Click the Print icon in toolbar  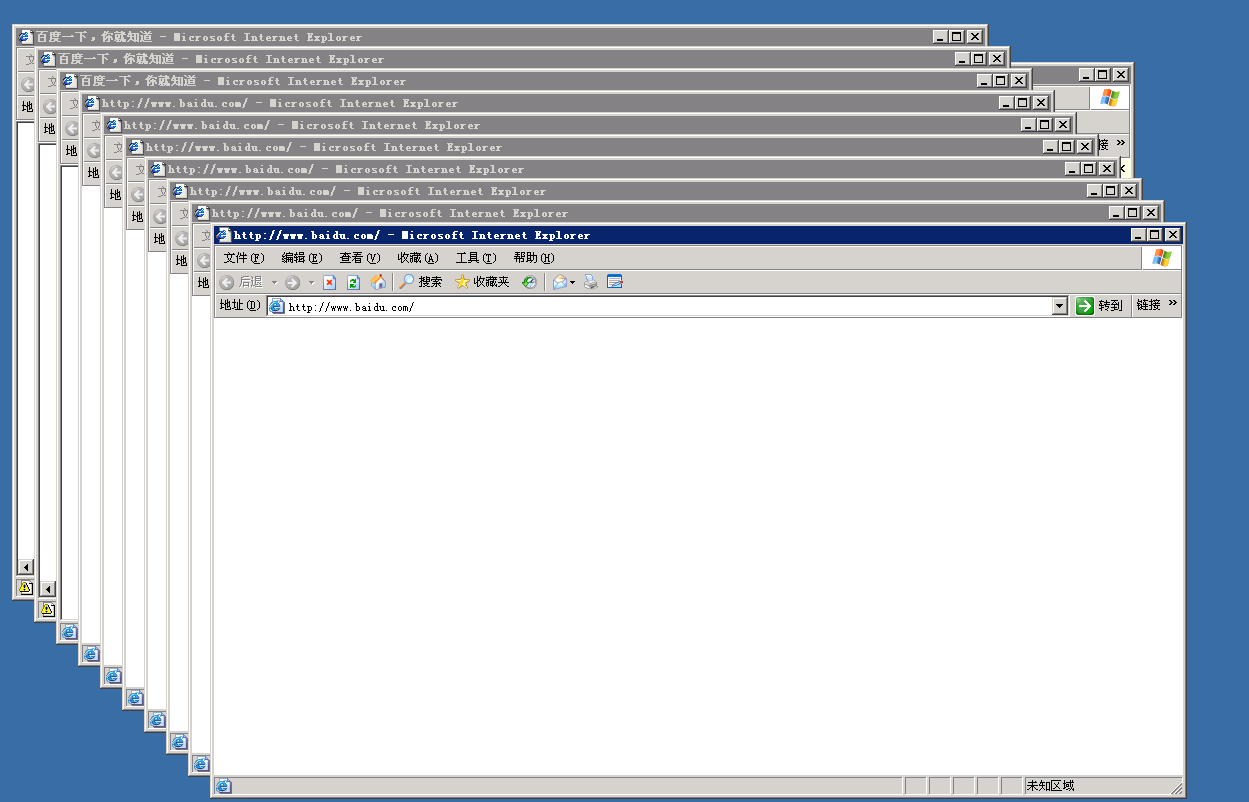[591, 283]
